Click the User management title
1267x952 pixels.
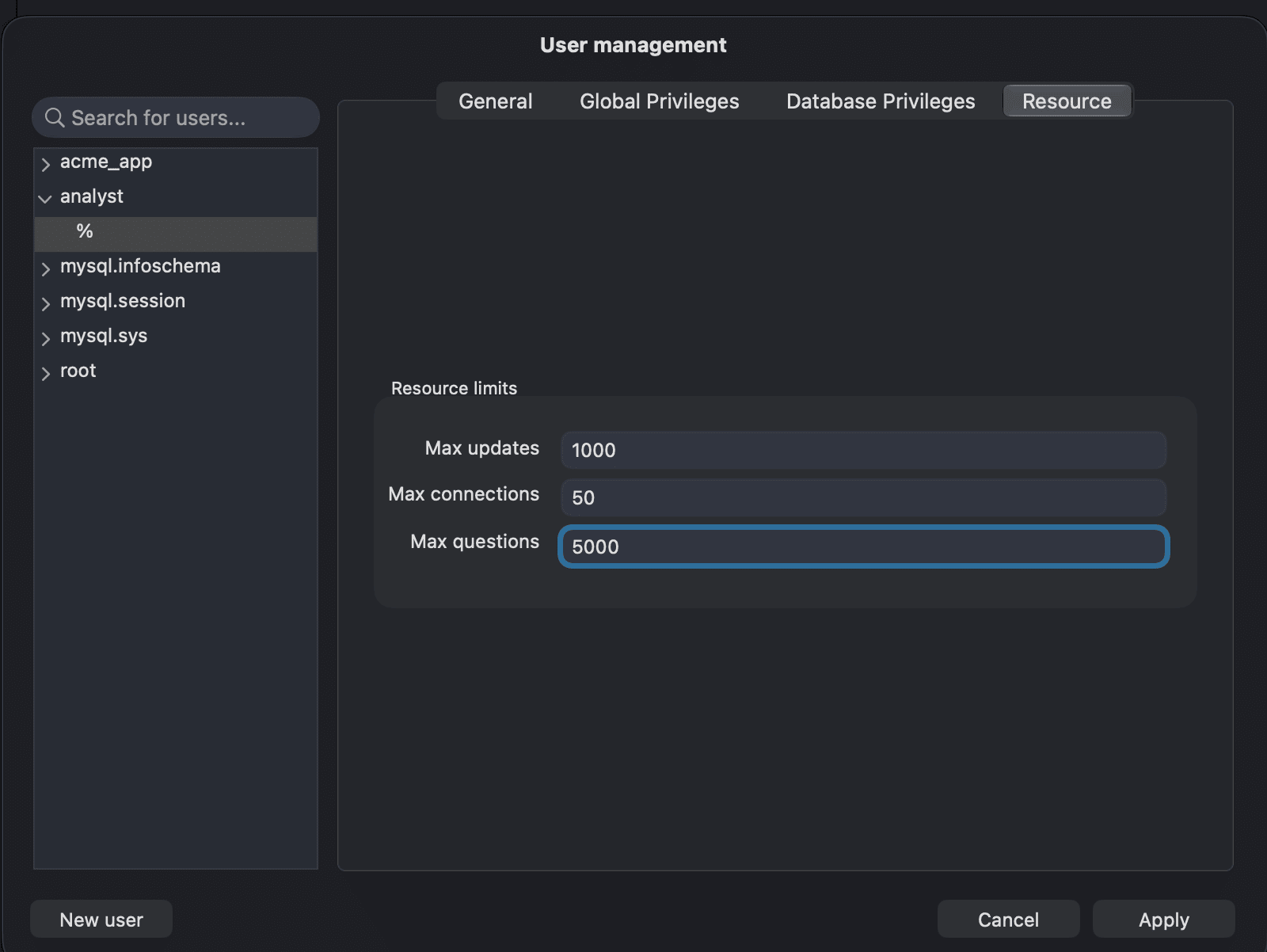(633, 45)
